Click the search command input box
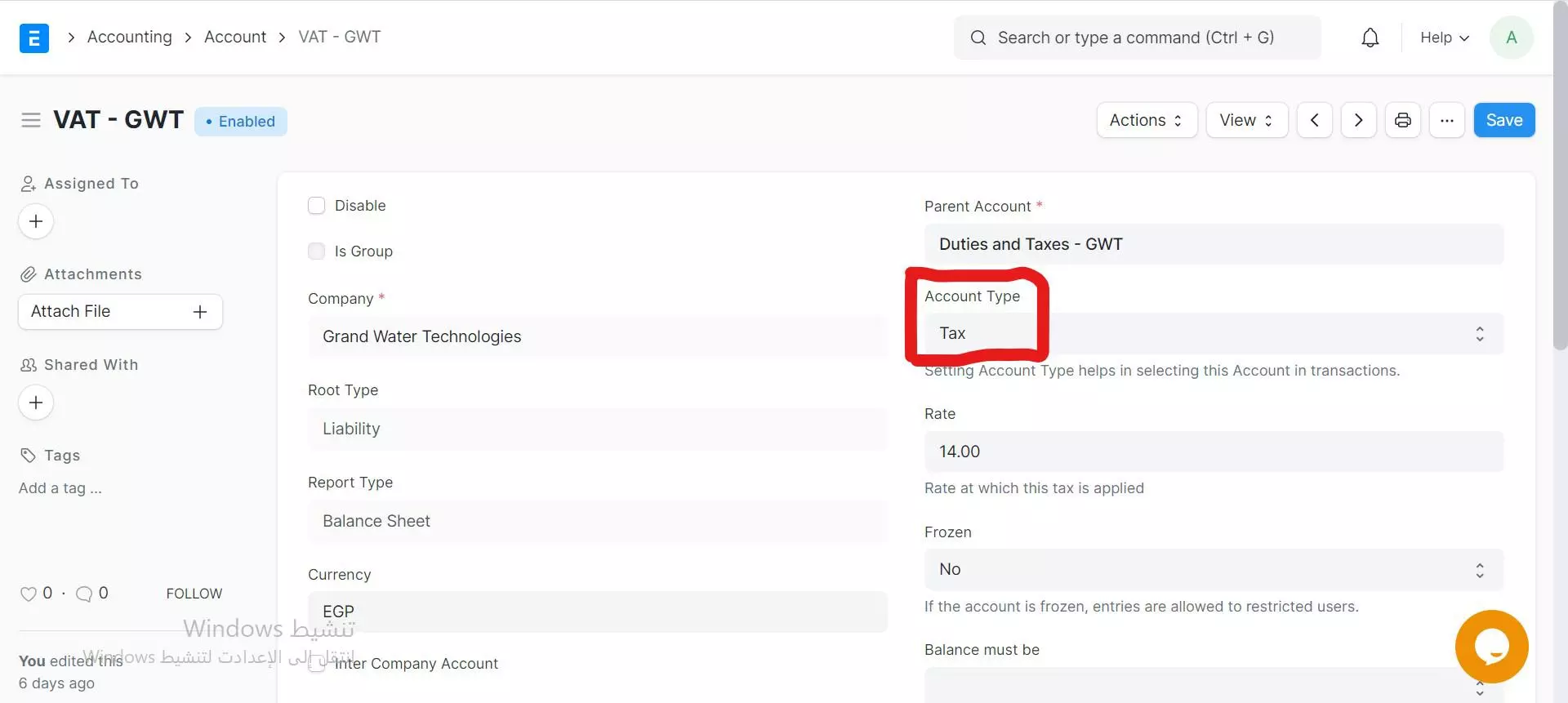 [x=1137, y=38]
